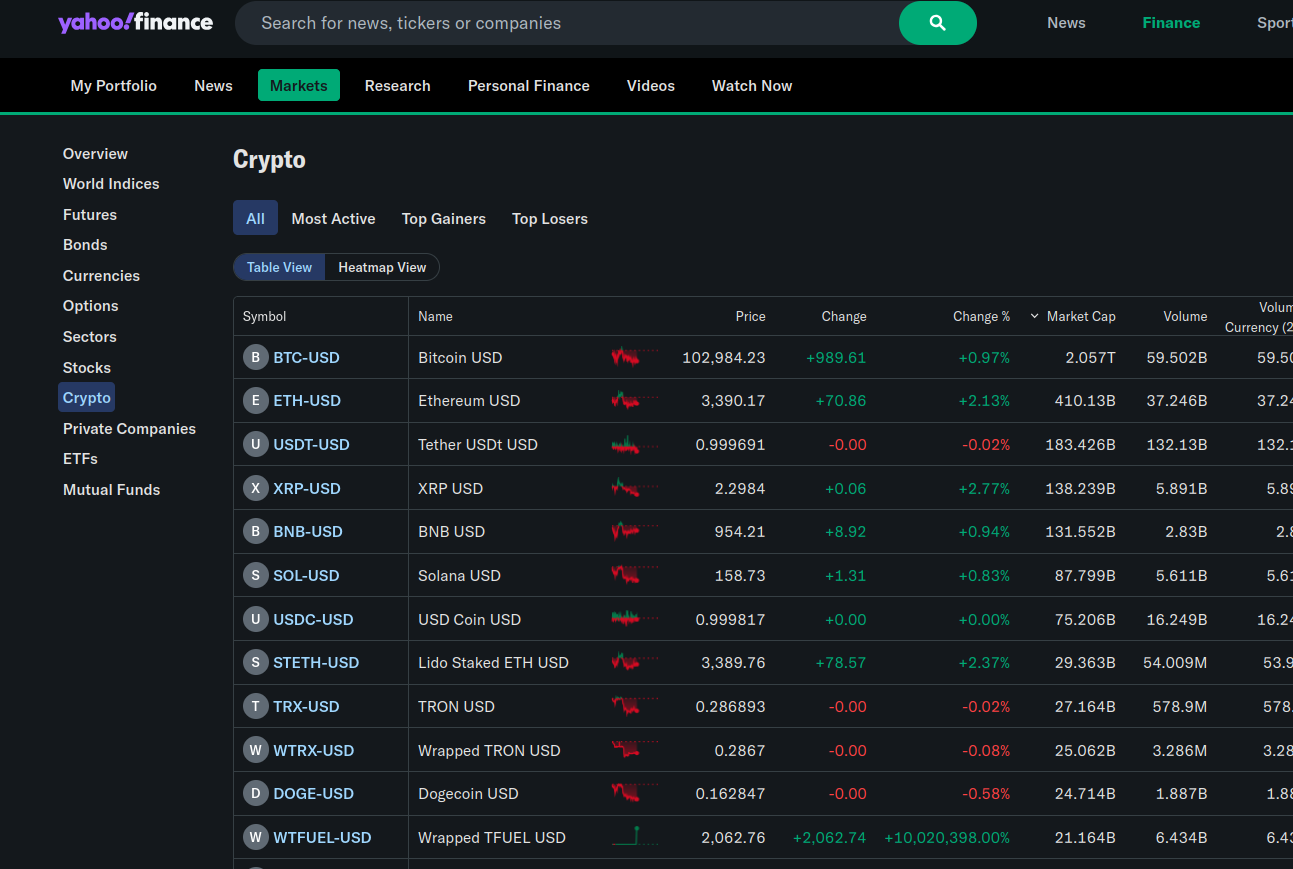The width and height of the screenshot is (1293, 869).
Task: Select the Table View toggle
Action: [279, 268]
